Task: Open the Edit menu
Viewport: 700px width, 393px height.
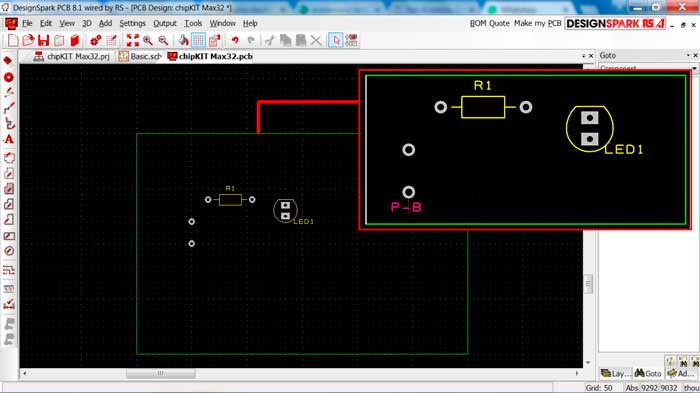Action: (x=46, y=23)
